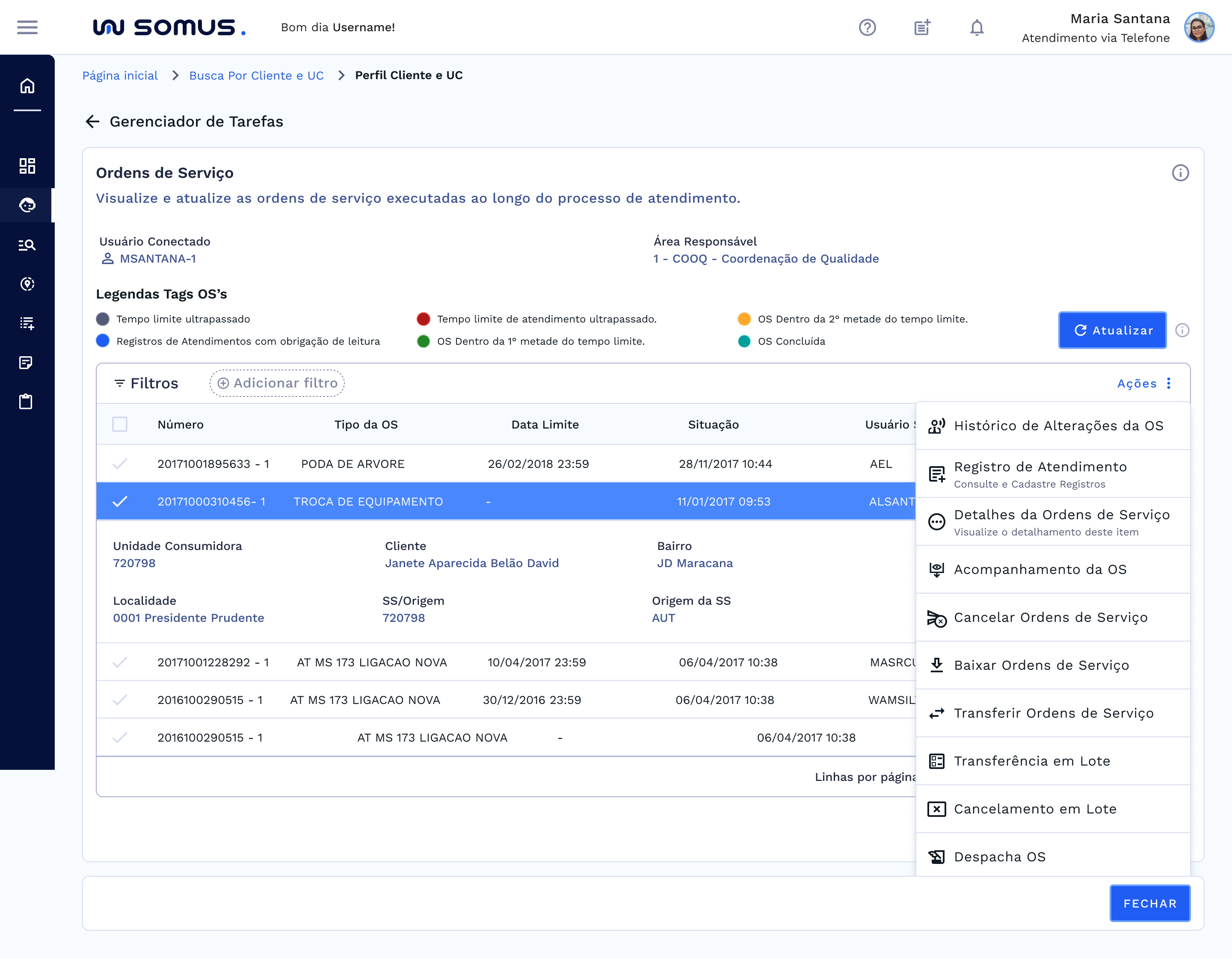This screenshot has width=1232, height=958.
Task: Uncheck OS 20171000310456-1 in the table
Action: (x=120, y=501)
